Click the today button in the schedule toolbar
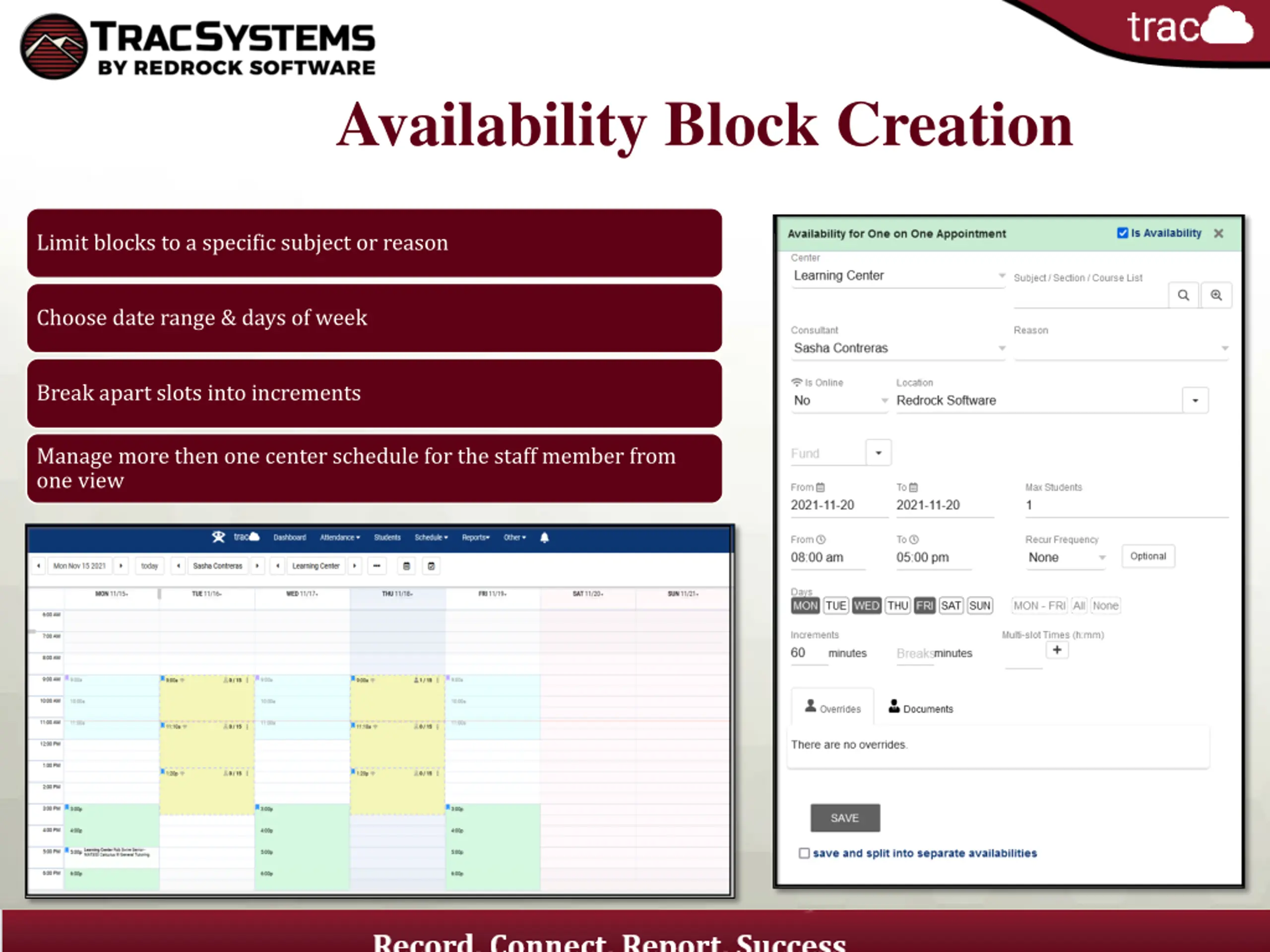1270x952 pixels. coord(149,566)
